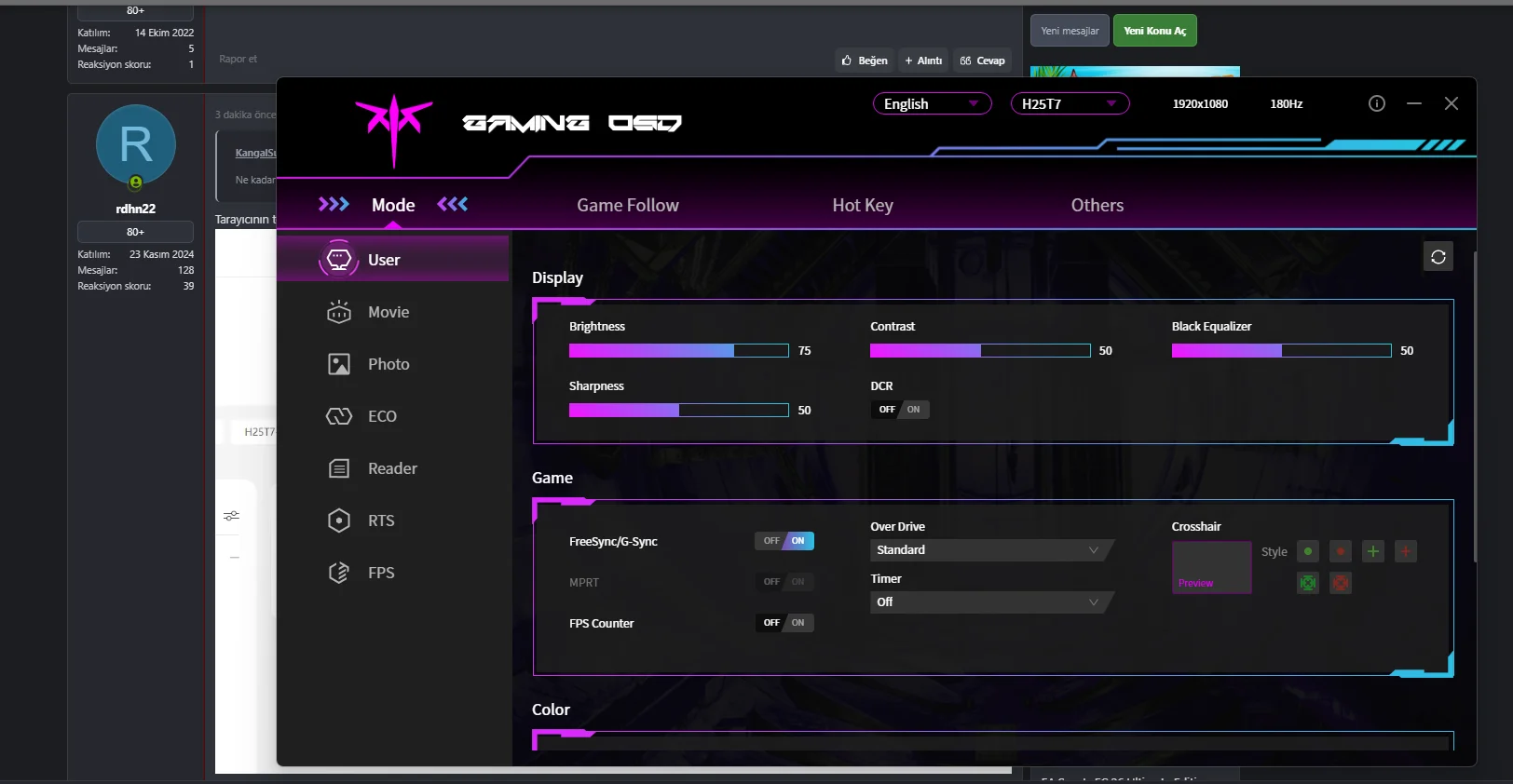Screen dimensions: 1513x784
Task: Select the Movie mode clapperboard icon
Action: [x=339, y=312]
